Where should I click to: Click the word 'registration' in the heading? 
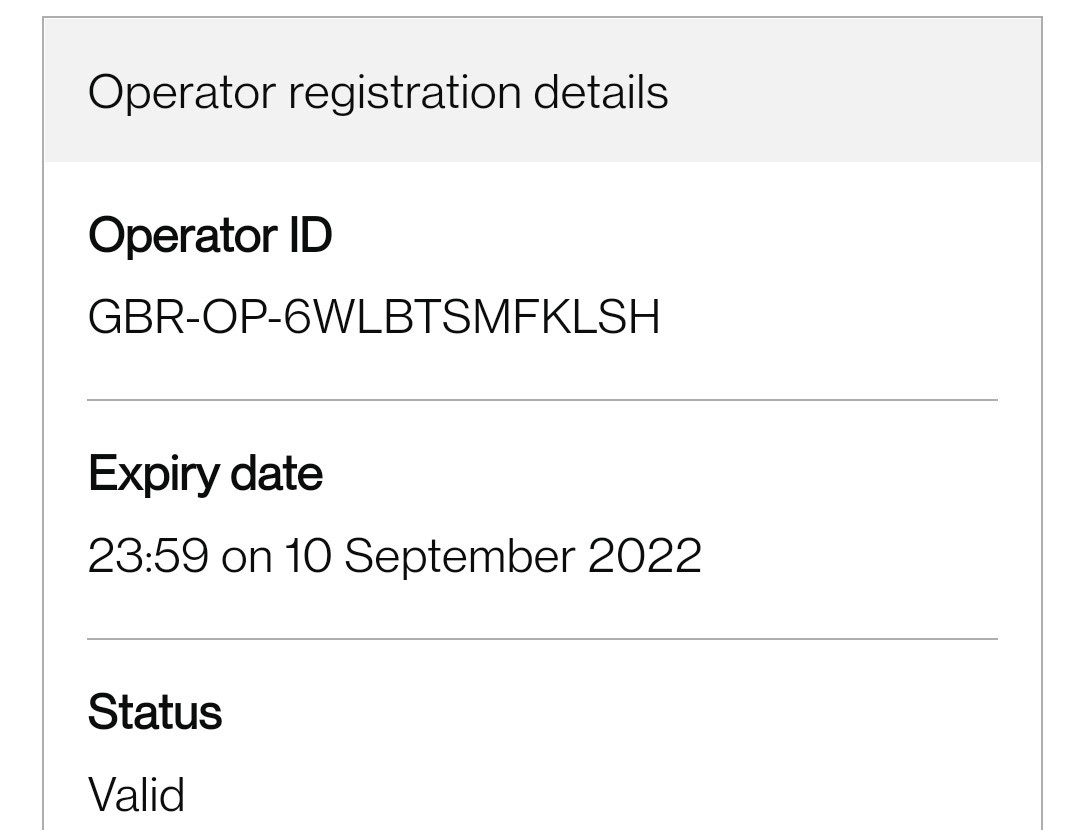click(405, 94)
